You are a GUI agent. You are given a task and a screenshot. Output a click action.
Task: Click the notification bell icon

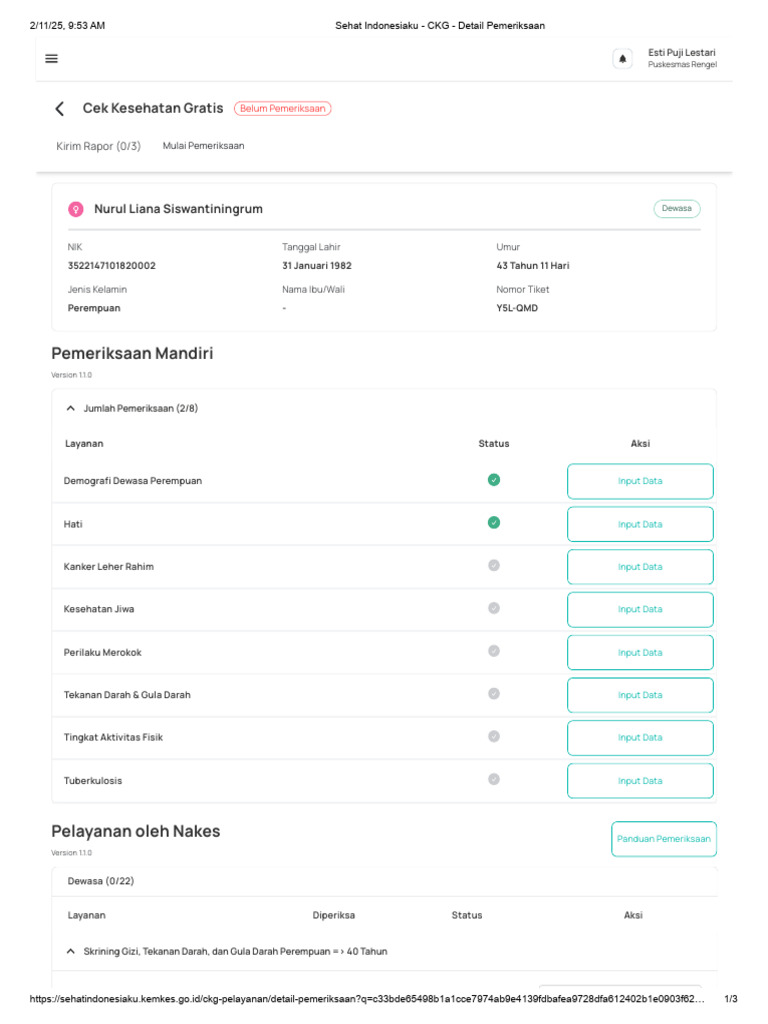[622, 59]
